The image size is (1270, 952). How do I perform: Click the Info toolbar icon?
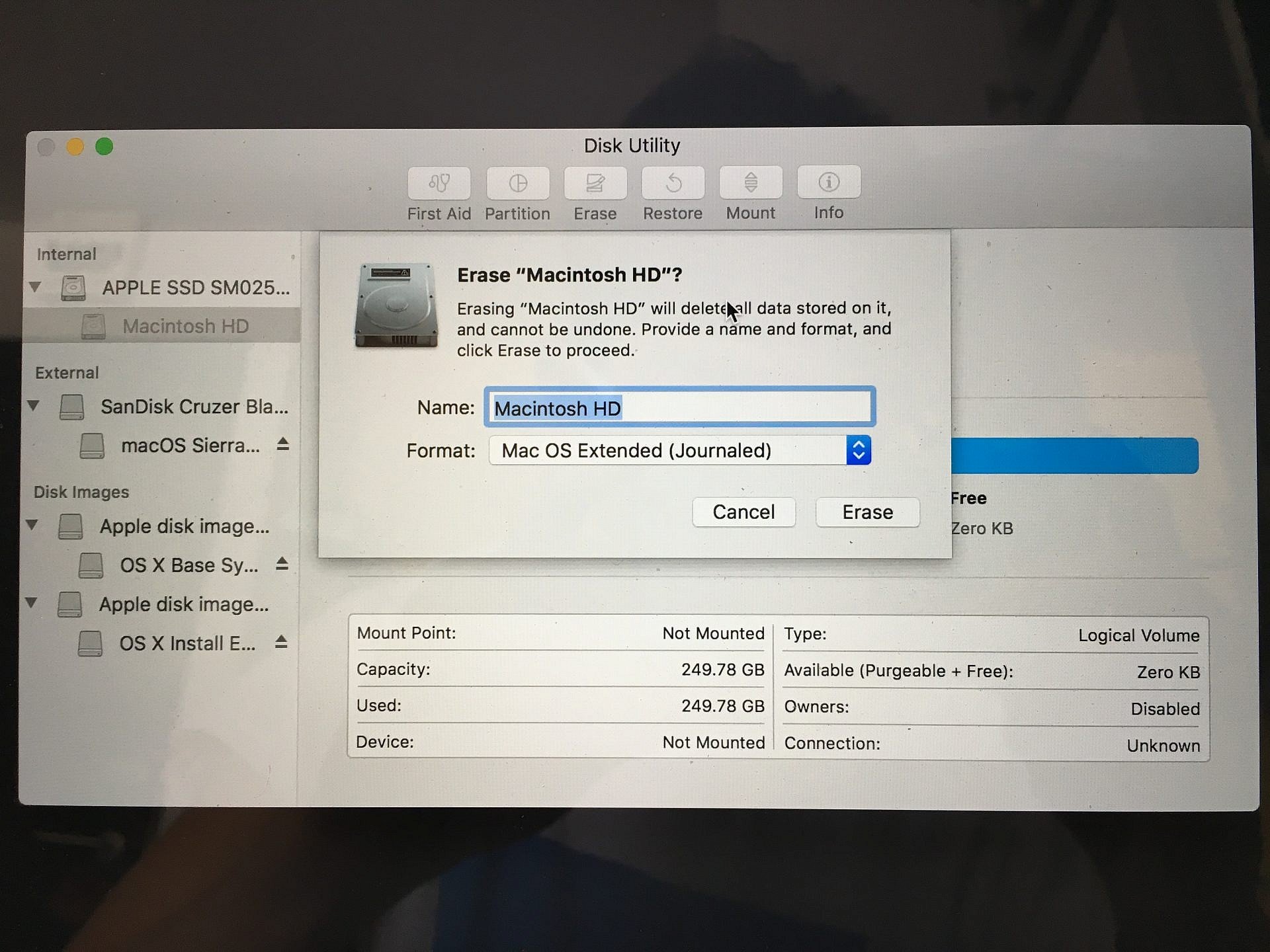829,181
